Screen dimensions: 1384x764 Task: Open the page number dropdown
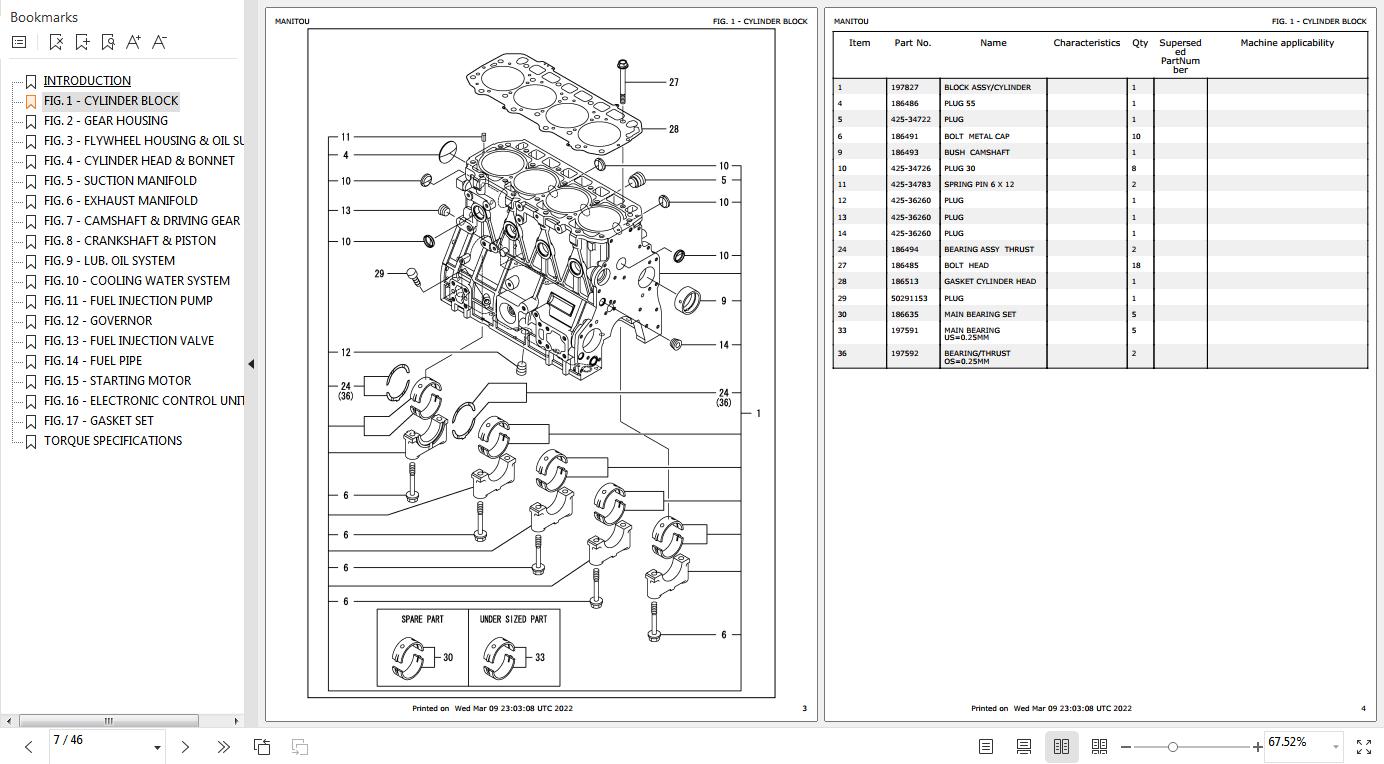coord(157,748)
